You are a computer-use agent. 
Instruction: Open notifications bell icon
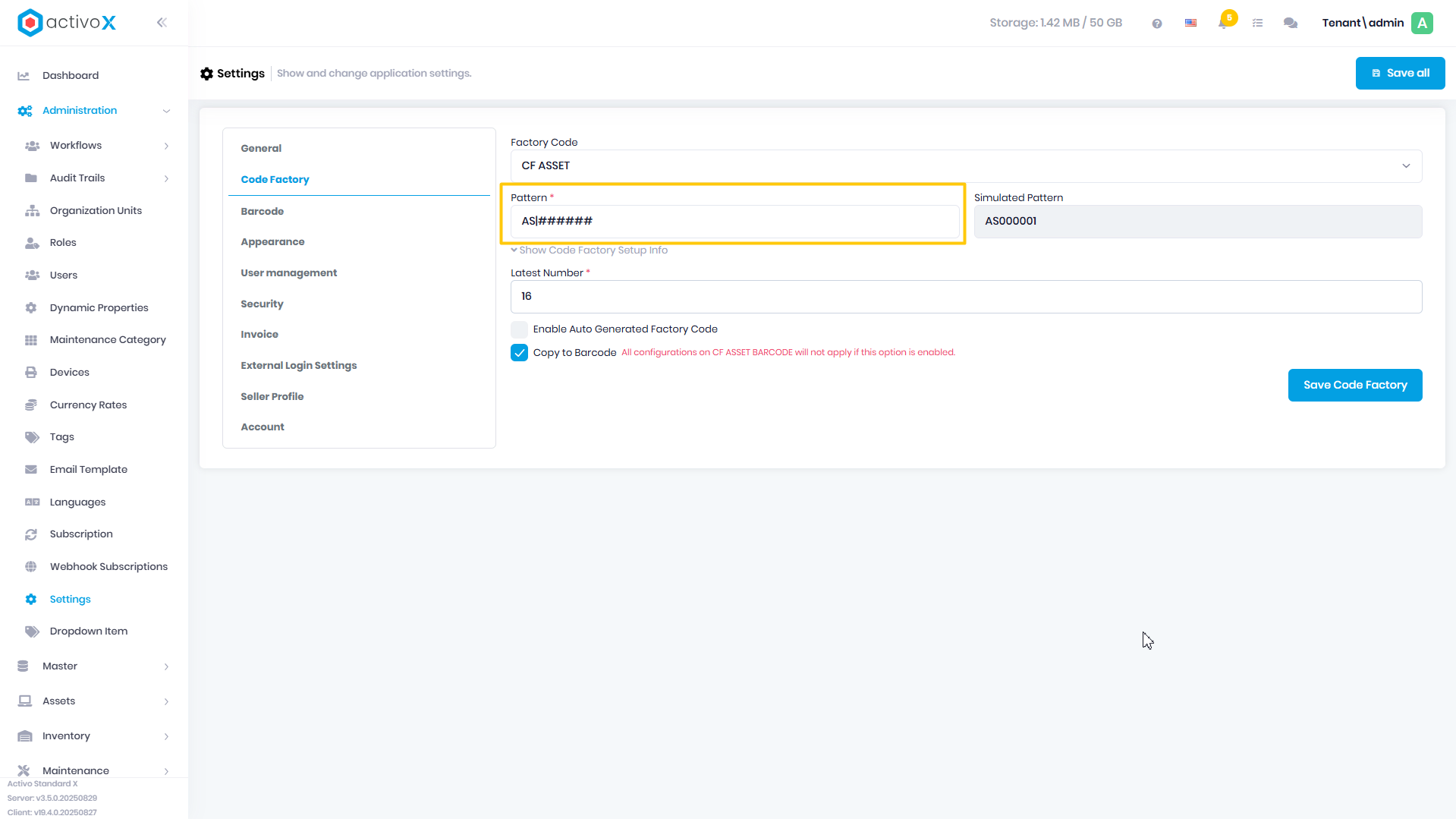(1223, 23)
